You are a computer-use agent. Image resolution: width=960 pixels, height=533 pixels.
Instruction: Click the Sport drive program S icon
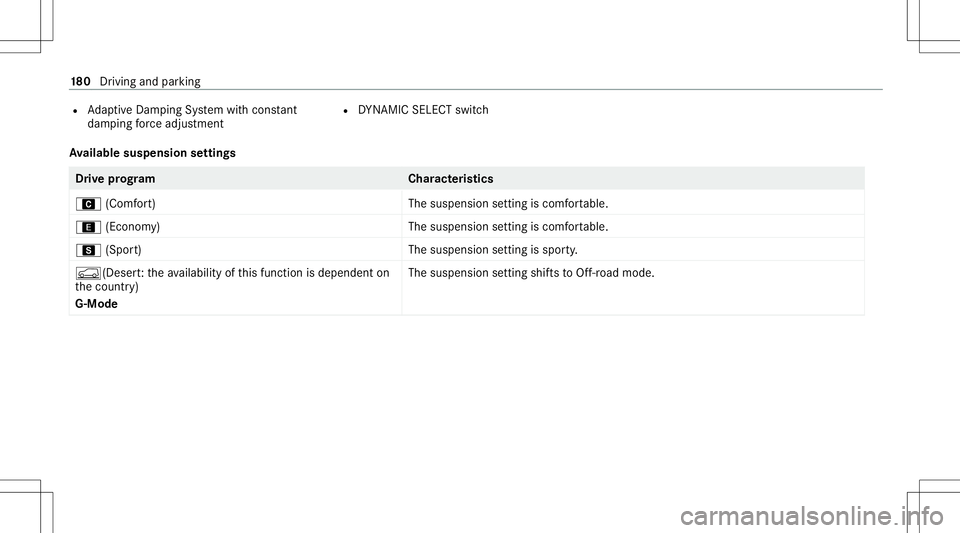click(x=88, y=250)
